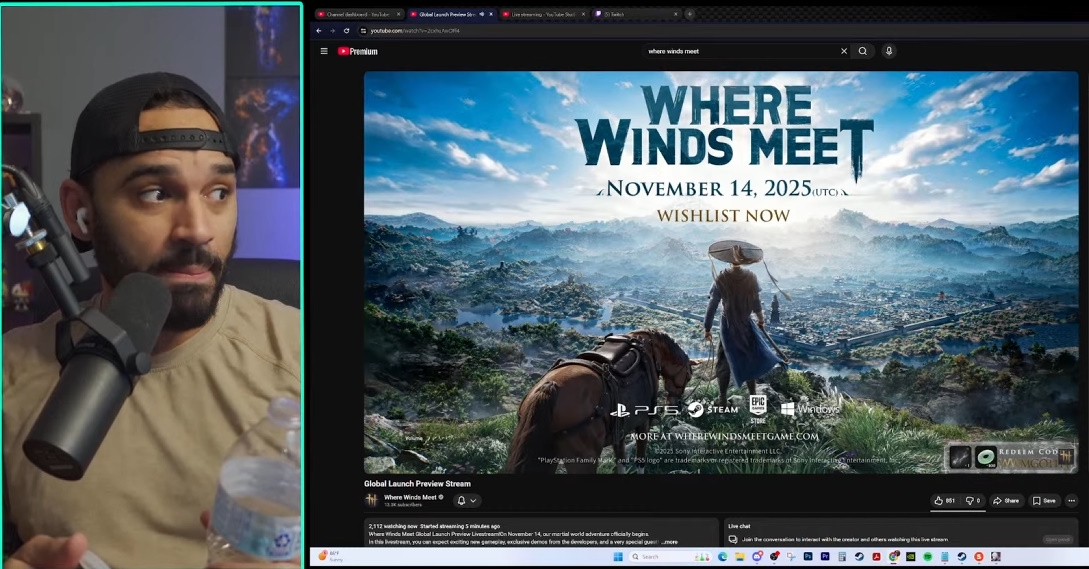The width and height of the screenshot is (1089, 569).
Task: Reload the page with the refresh icon
Action: click(x=347, y=31)
